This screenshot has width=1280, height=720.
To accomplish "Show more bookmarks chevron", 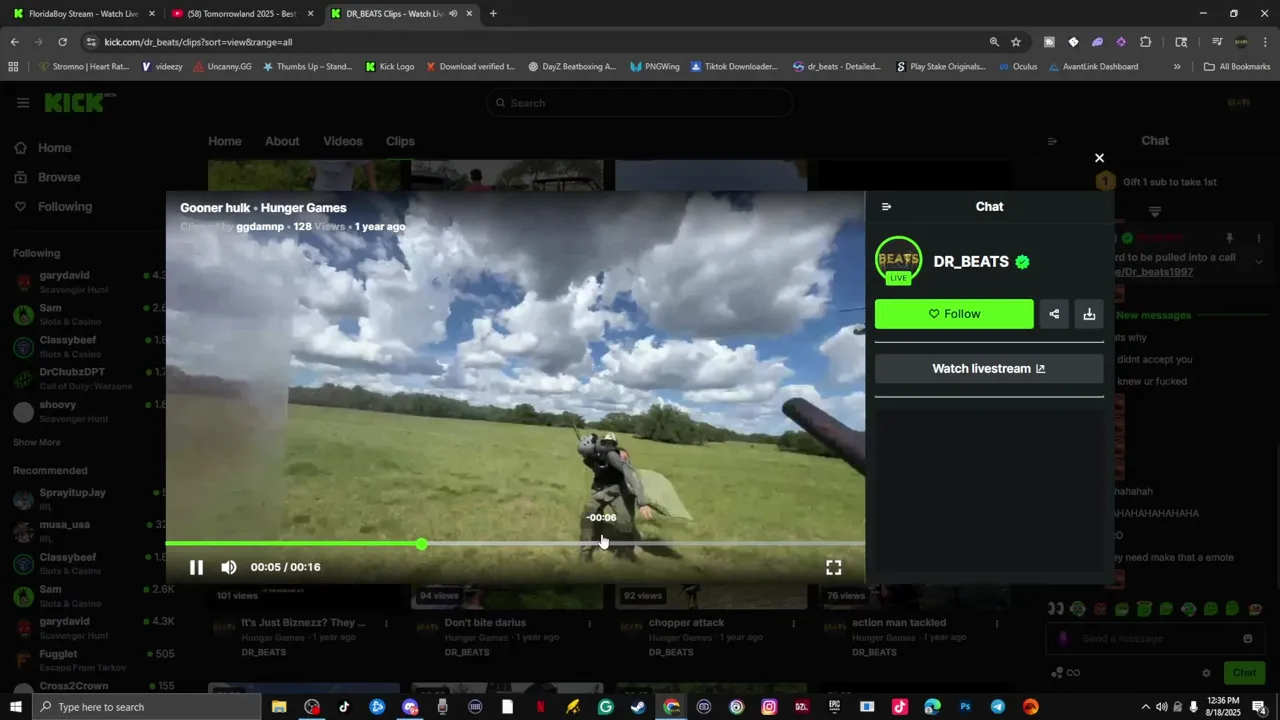I will pos(1177,67).
